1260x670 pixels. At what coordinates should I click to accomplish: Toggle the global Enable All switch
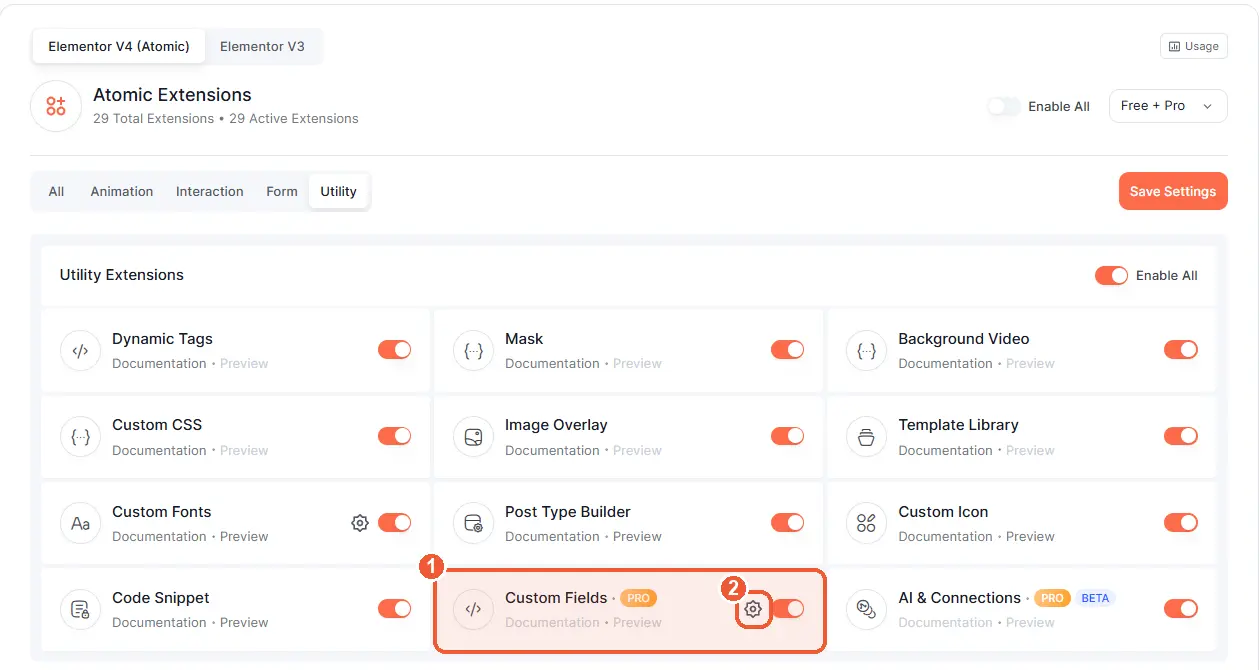pyautogui.click(x=1004, y=106)
